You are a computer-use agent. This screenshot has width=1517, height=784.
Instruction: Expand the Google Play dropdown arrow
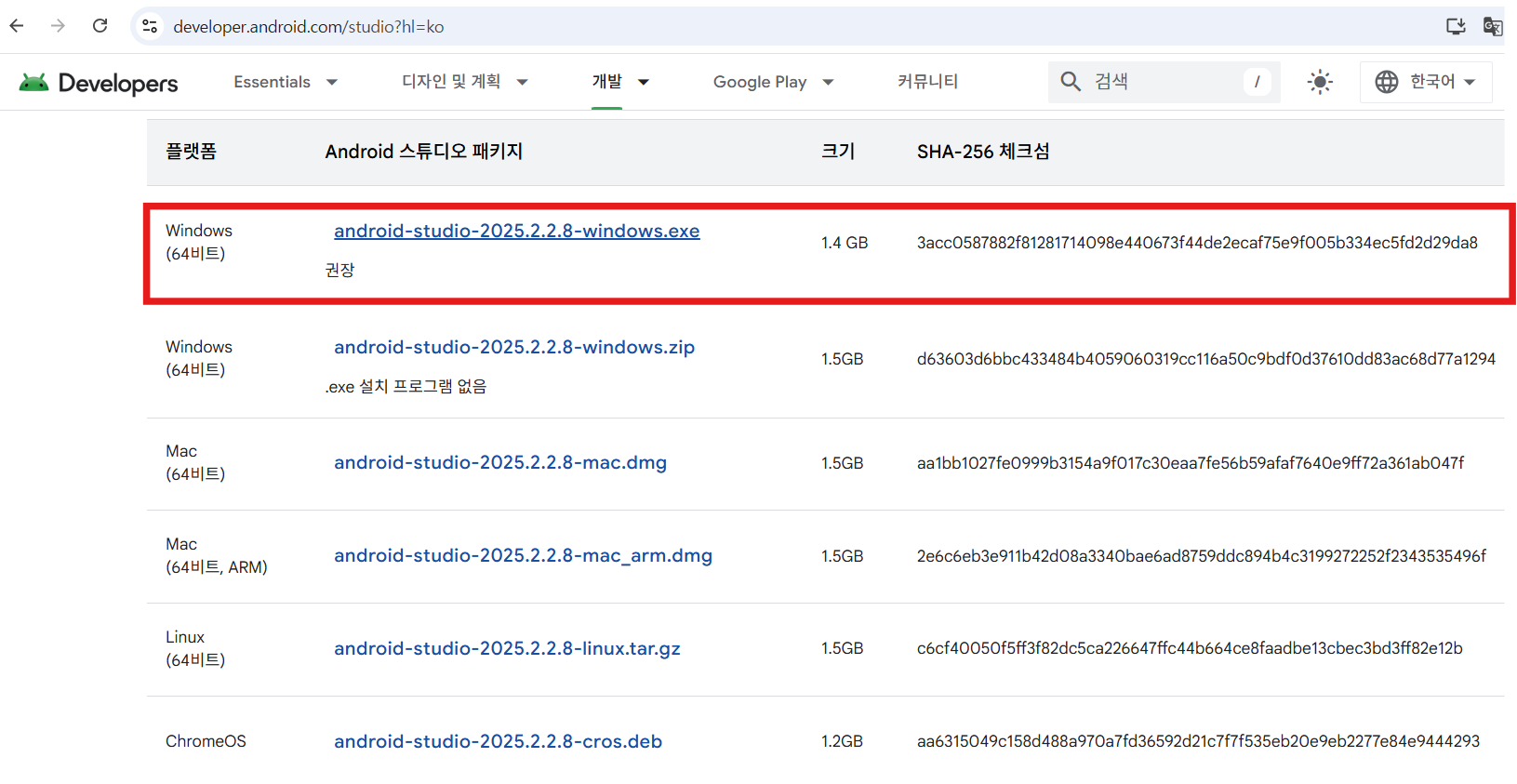tap(828, 82)
